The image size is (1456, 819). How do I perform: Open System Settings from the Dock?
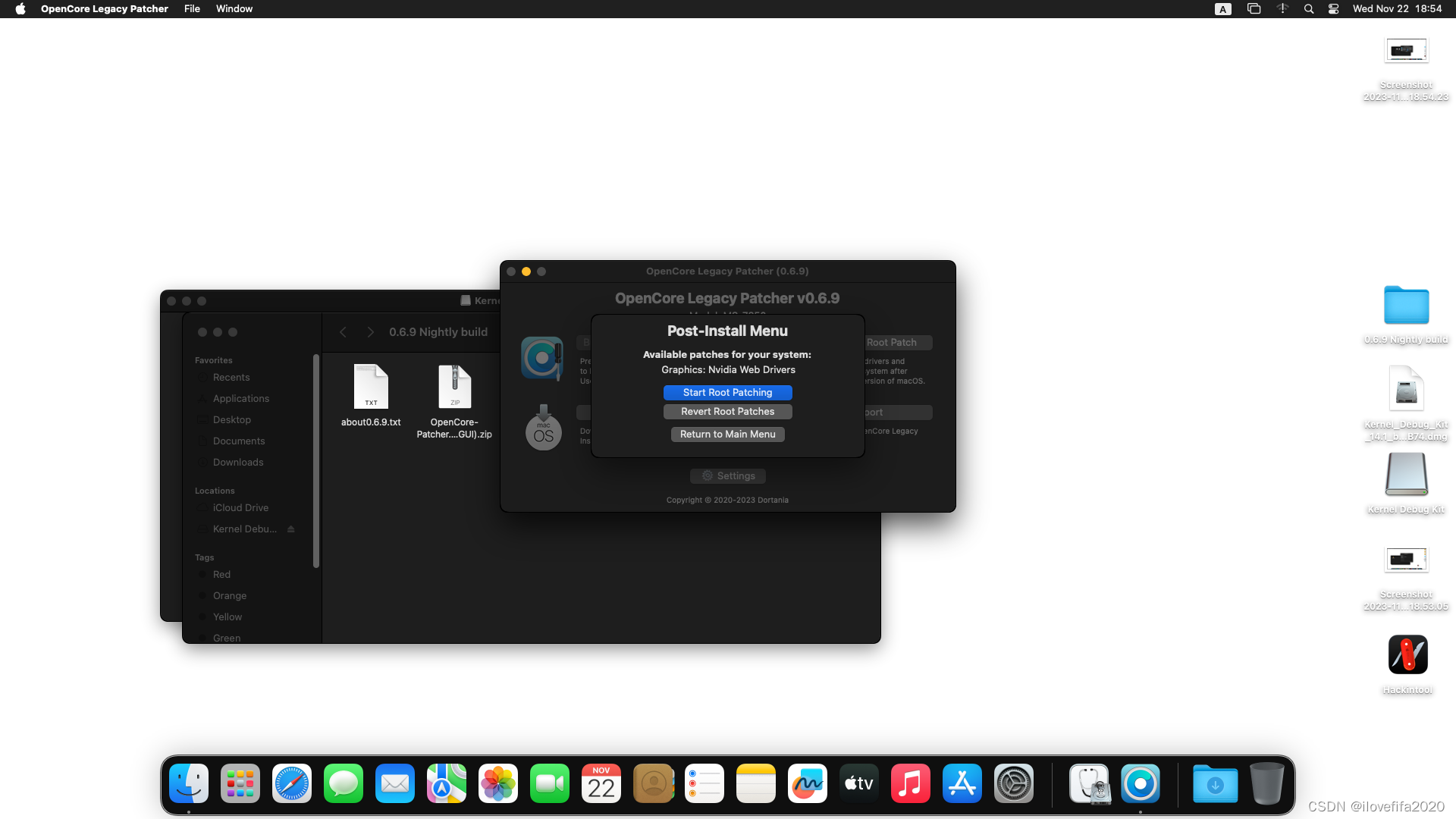1013,783
